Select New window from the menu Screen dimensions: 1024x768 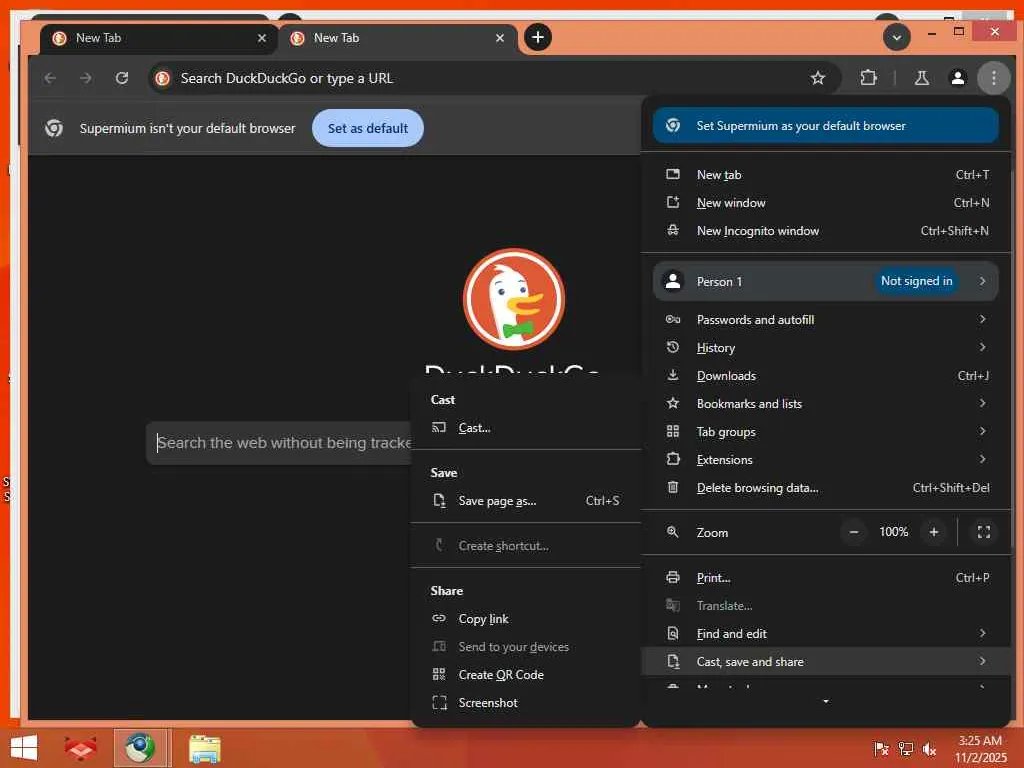coord(825,202)
